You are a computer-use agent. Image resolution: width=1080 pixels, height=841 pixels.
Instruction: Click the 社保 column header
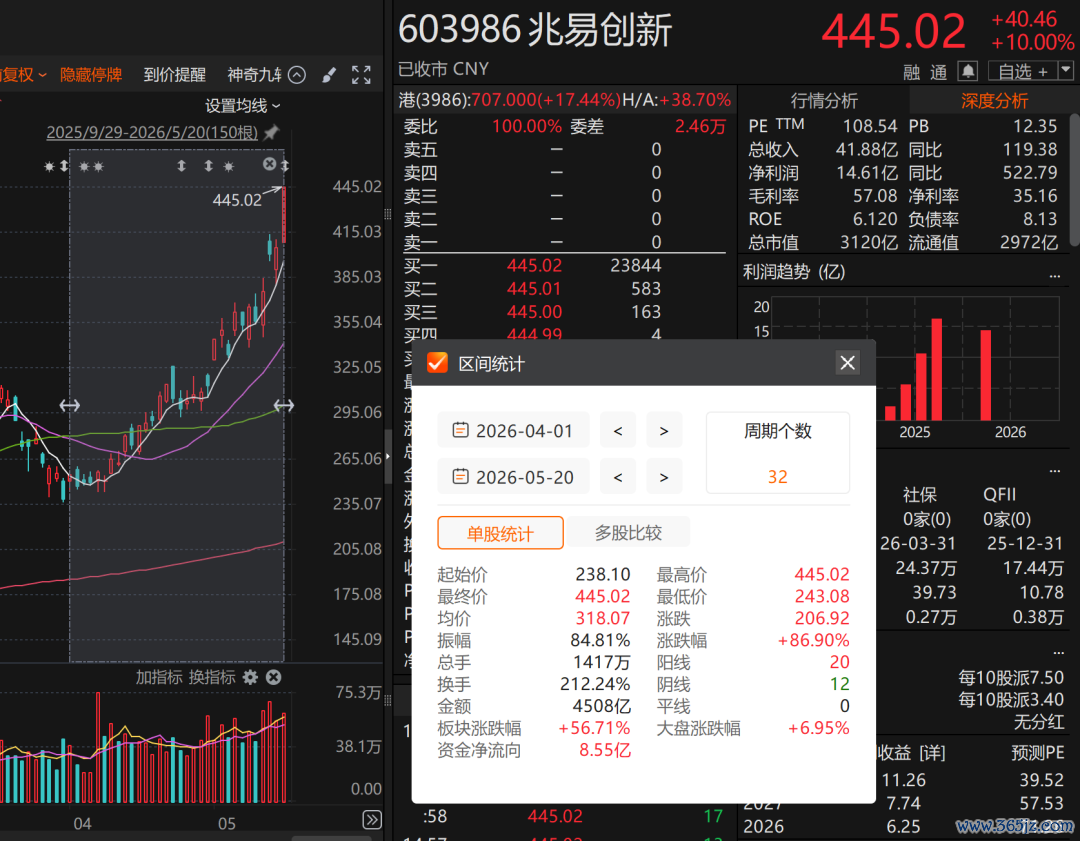click(919, 495)
